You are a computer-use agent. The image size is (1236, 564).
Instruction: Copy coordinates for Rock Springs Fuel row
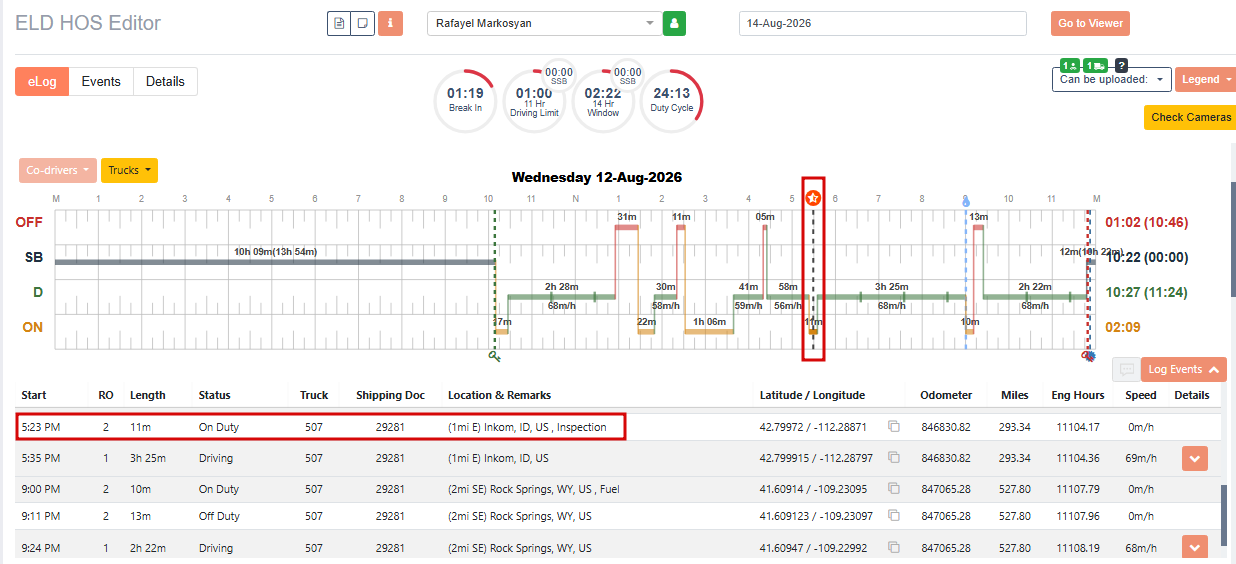tap(894, 489)
